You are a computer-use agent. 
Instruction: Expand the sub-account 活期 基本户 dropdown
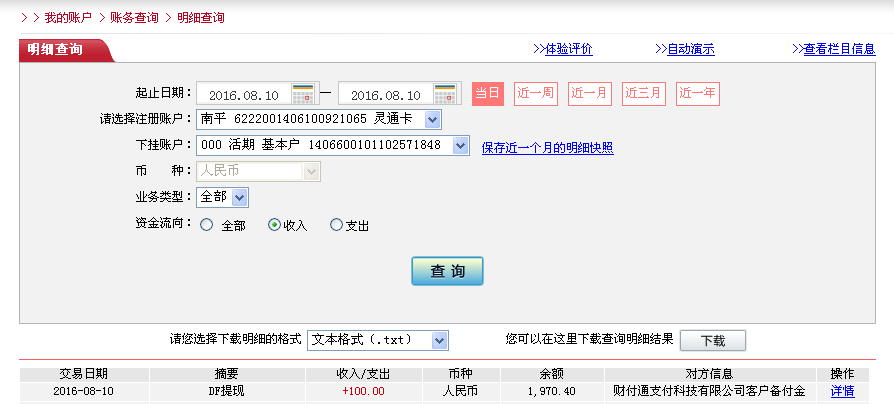[x=460, y=146]
